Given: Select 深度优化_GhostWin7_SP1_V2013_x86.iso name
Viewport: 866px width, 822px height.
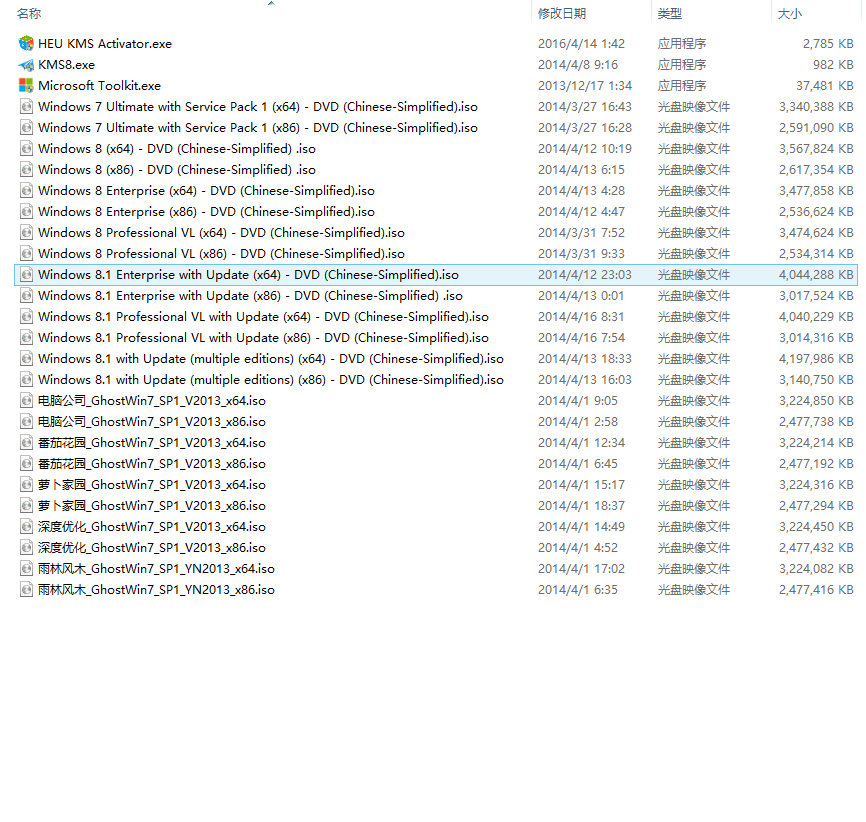Looking at the screenshot, I should click(x=152, y=547).
